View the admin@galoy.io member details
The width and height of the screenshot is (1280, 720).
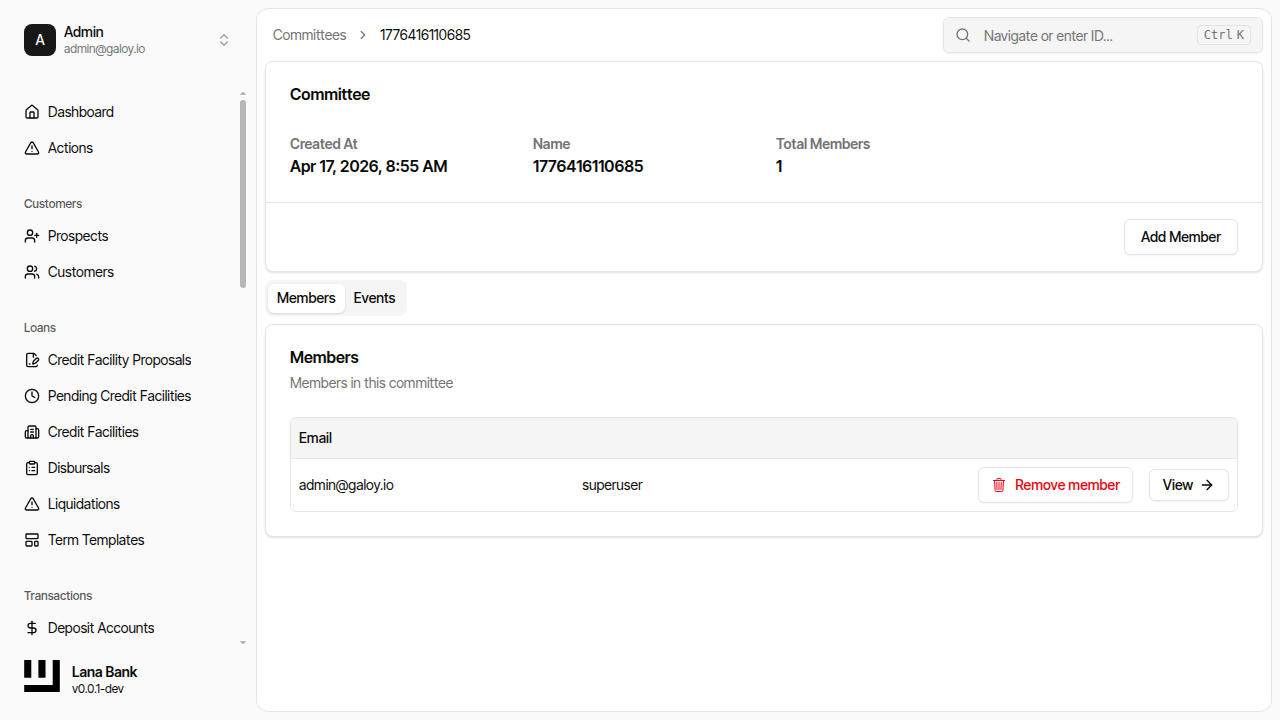click(x=1188, y=484)
